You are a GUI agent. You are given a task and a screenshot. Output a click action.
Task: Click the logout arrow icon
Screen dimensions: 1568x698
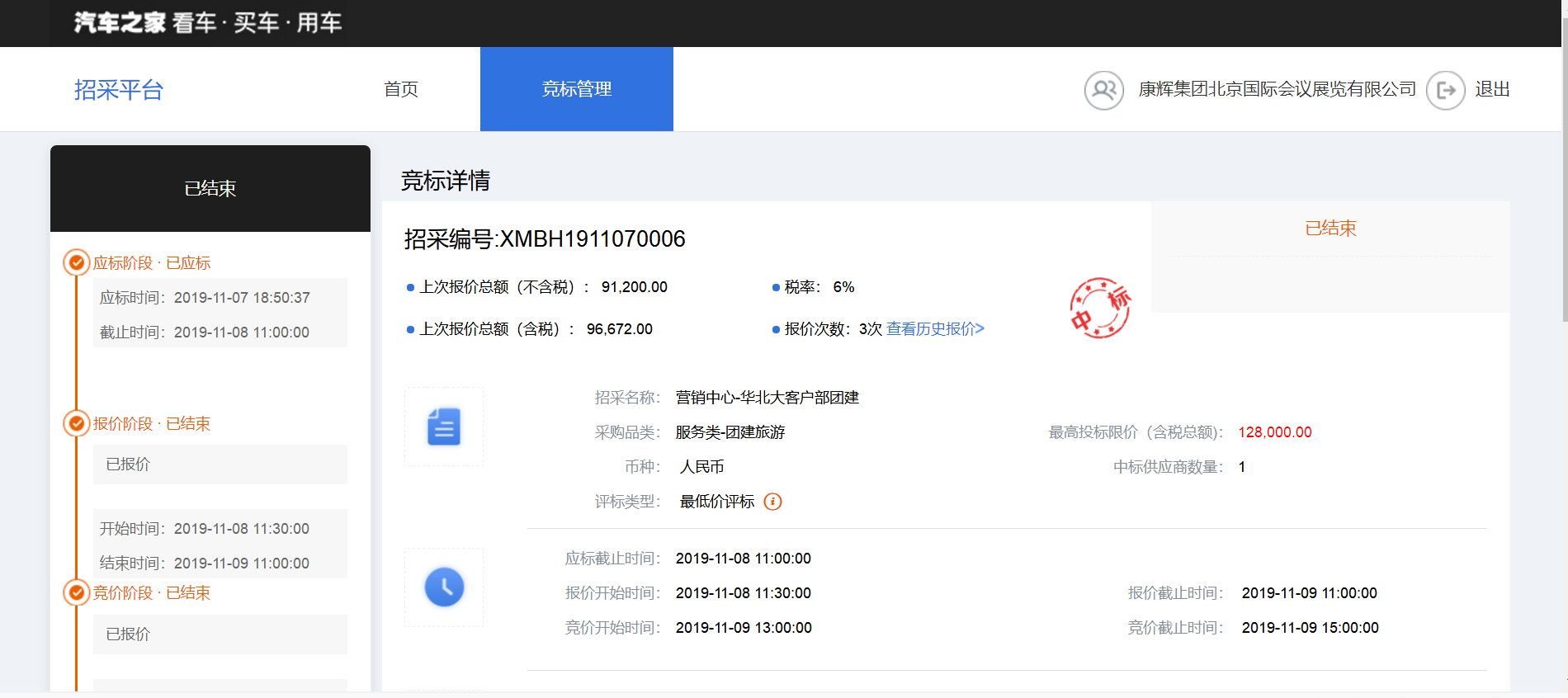point(1445,90)
